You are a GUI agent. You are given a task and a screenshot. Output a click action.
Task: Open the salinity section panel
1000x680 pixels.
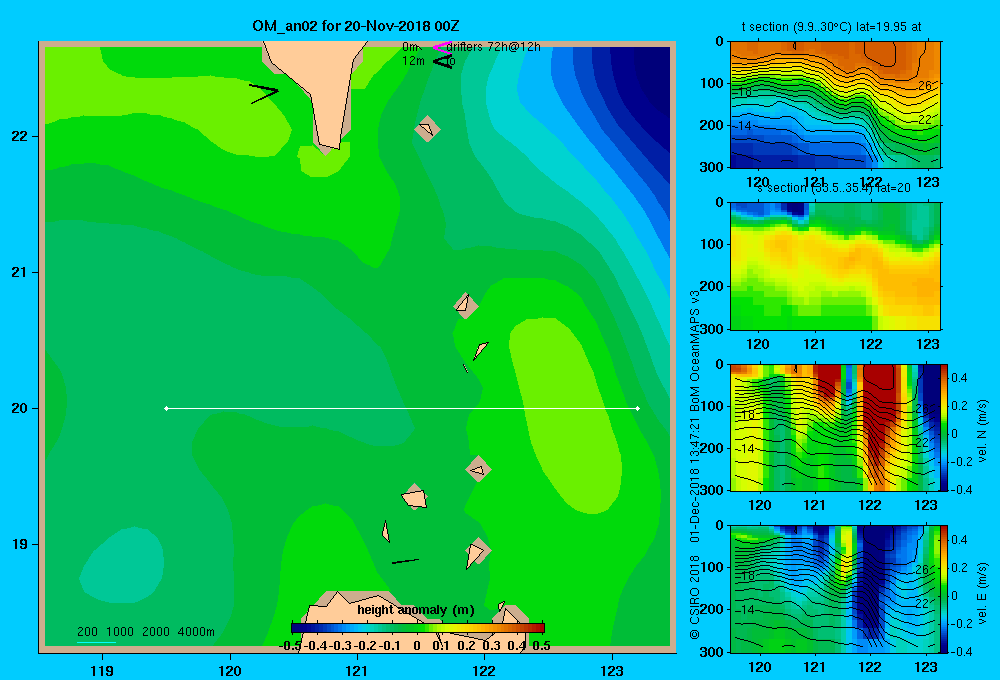tap(835, 266)
